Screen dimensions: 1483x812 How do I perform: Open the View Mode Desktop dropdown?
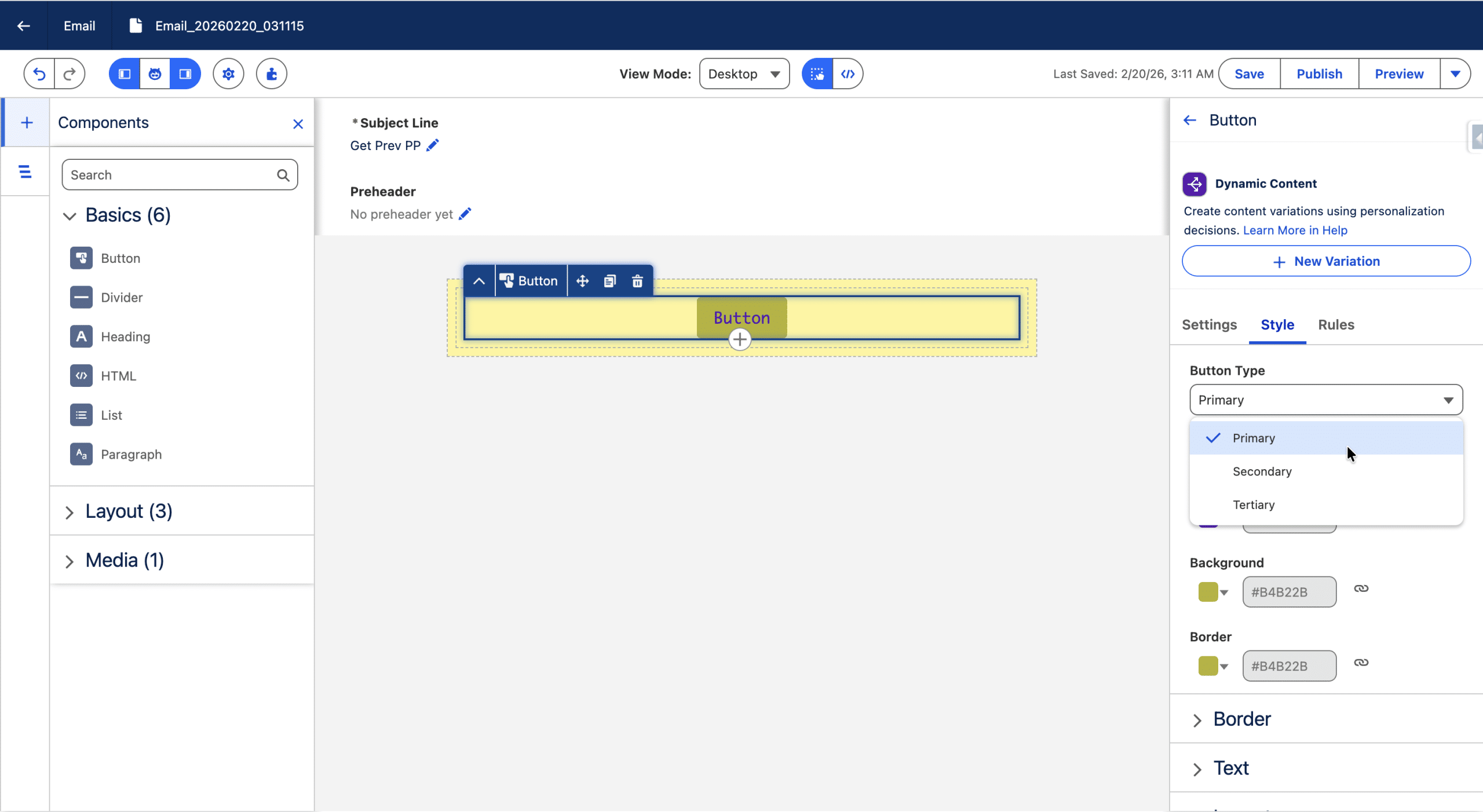click(744, 74)
